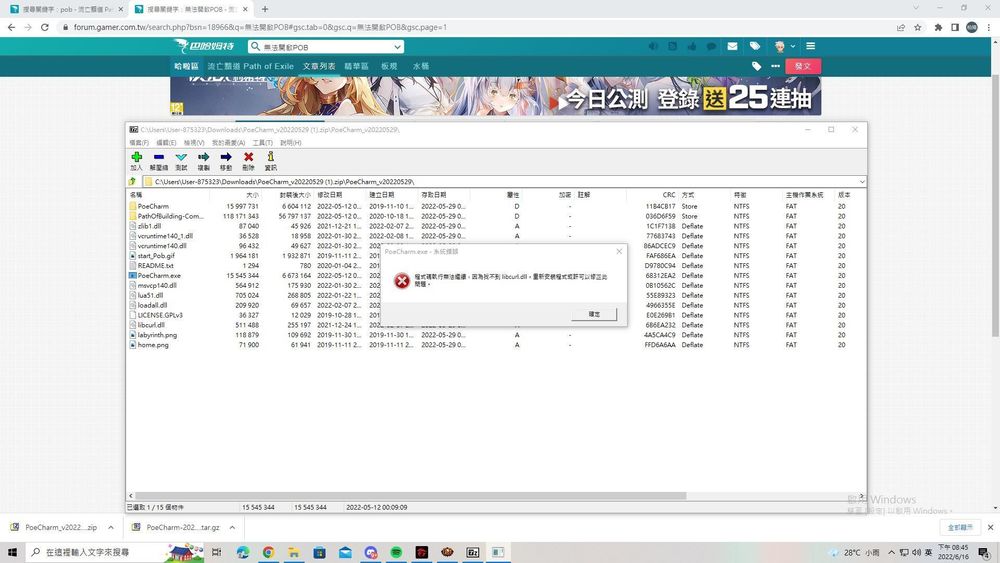This screenshot has height=563, width=1000.
Task: Click the Test (測試) toolbar icon
Action: pos(181,158)
